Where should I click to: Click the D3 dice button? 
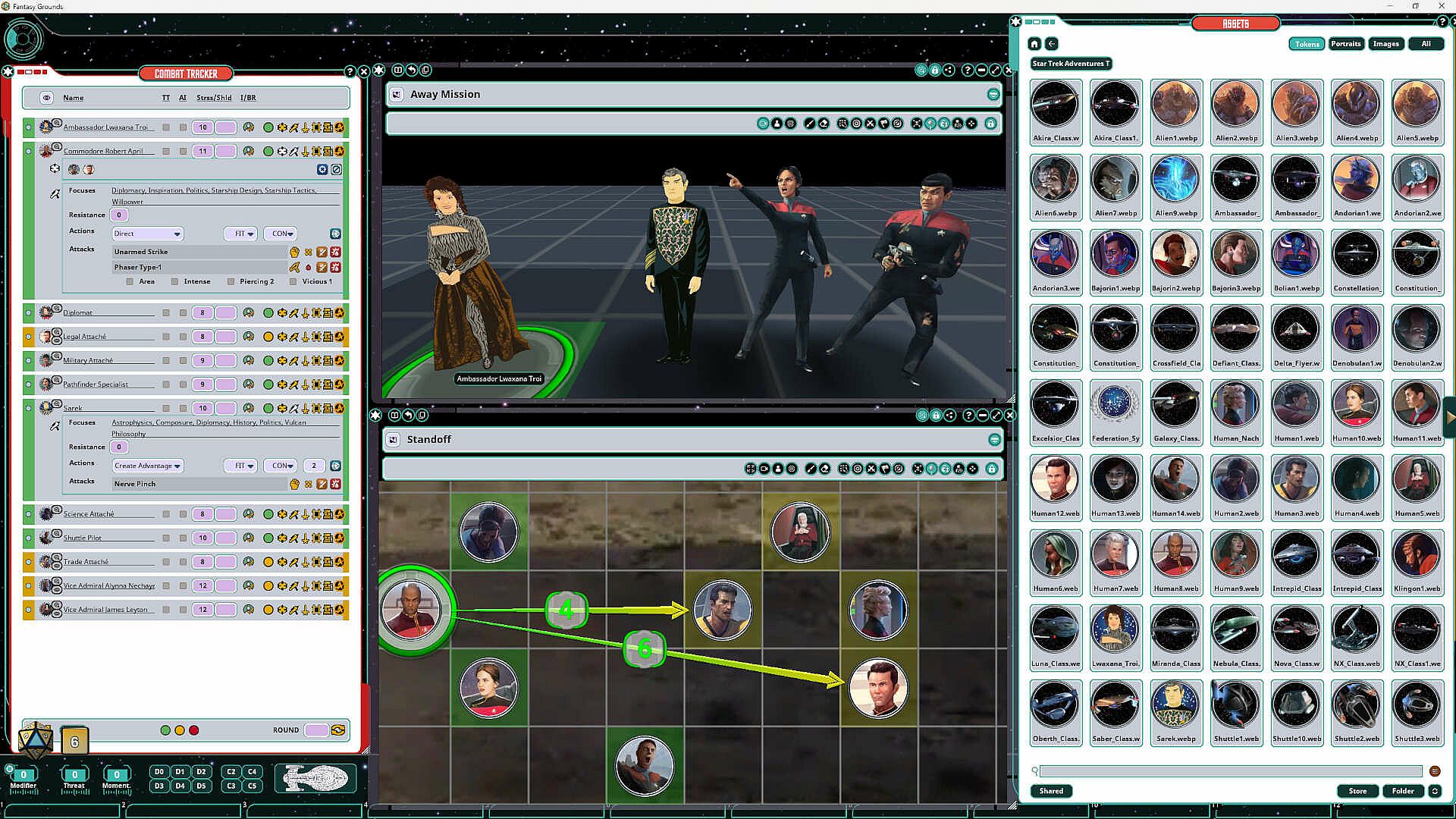point(158,786)
